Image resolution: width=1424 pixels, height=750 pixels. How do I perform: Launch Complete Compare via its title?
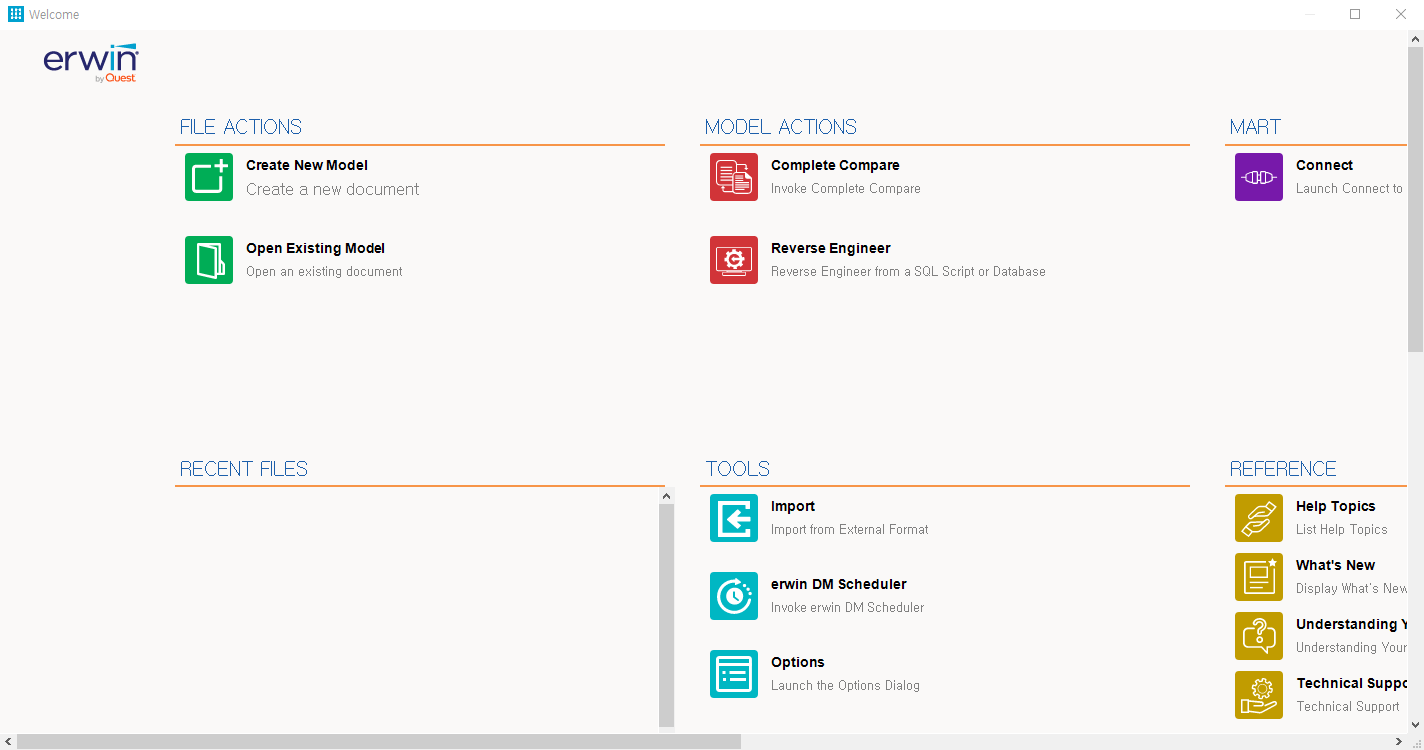tap(835, 165)
